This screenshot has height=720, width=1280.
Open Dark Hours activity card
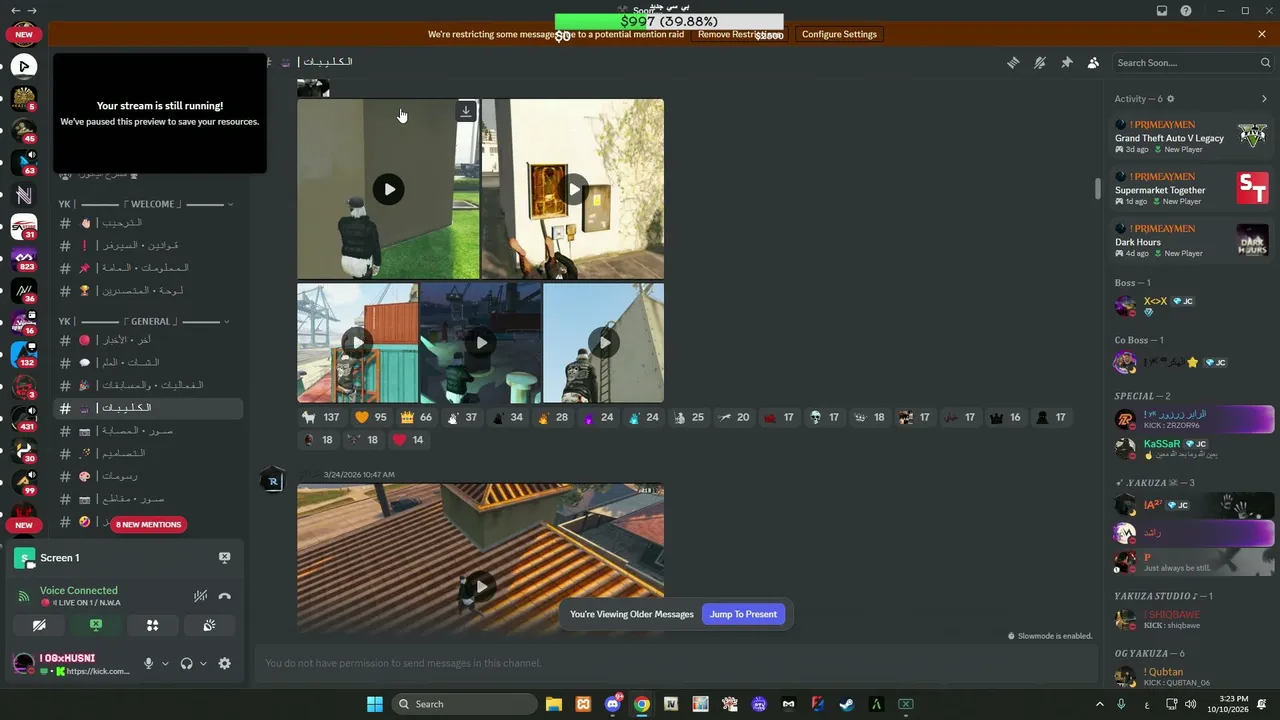(x=1191, y=241)
